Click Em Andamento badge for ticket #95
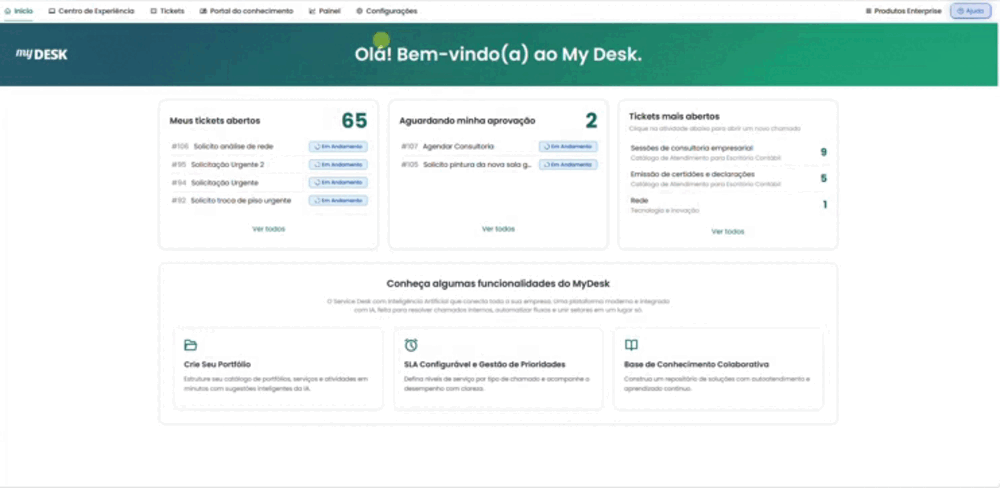Screen dimensions: 1000x488 (x=339, y=165)
